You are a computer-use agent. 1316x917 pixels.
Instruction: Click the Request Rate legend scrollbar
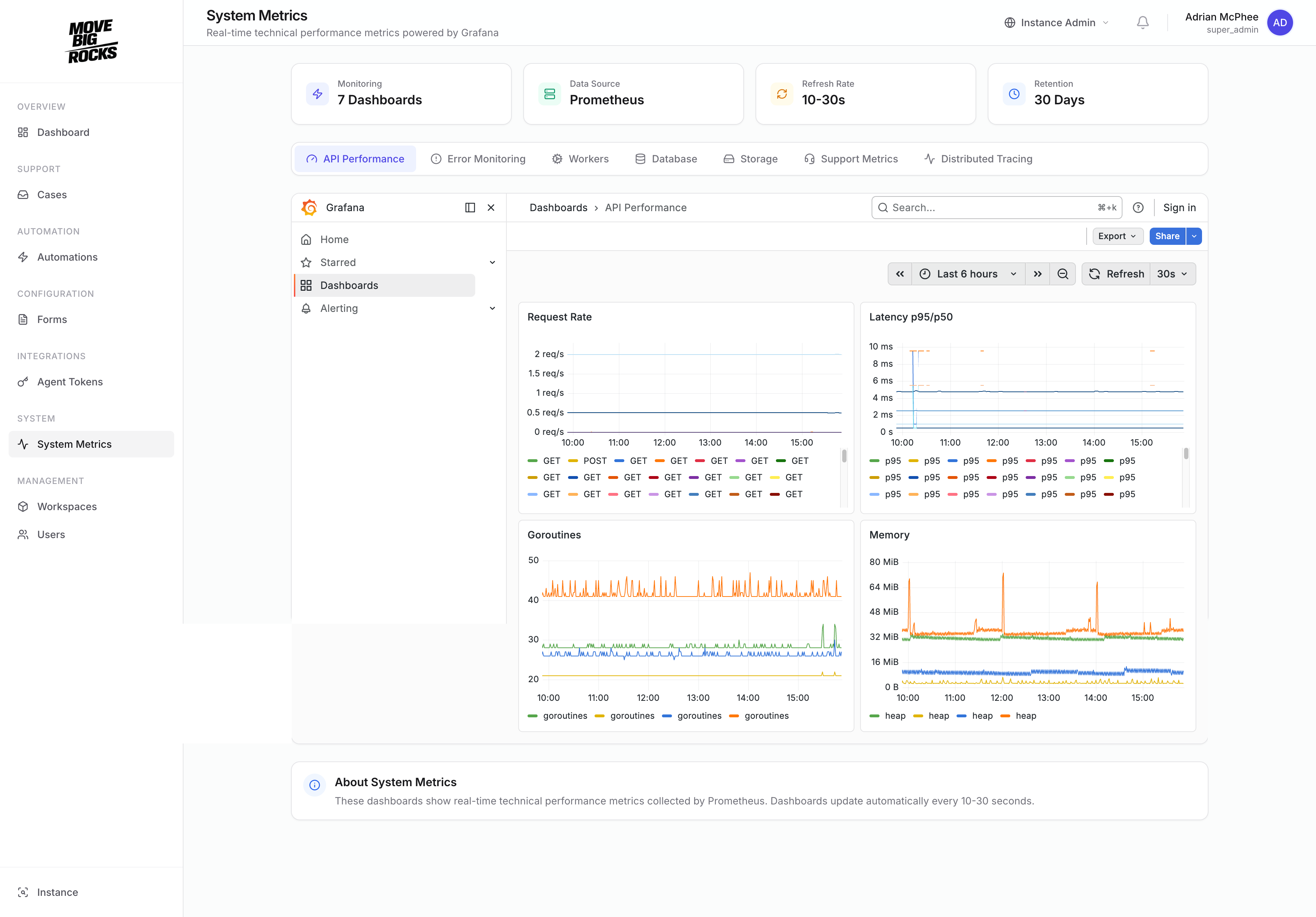click(x=844, y=456)
